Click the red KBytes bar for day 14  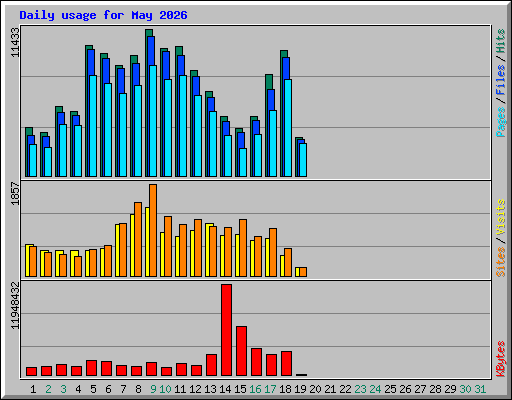point(226,330)
